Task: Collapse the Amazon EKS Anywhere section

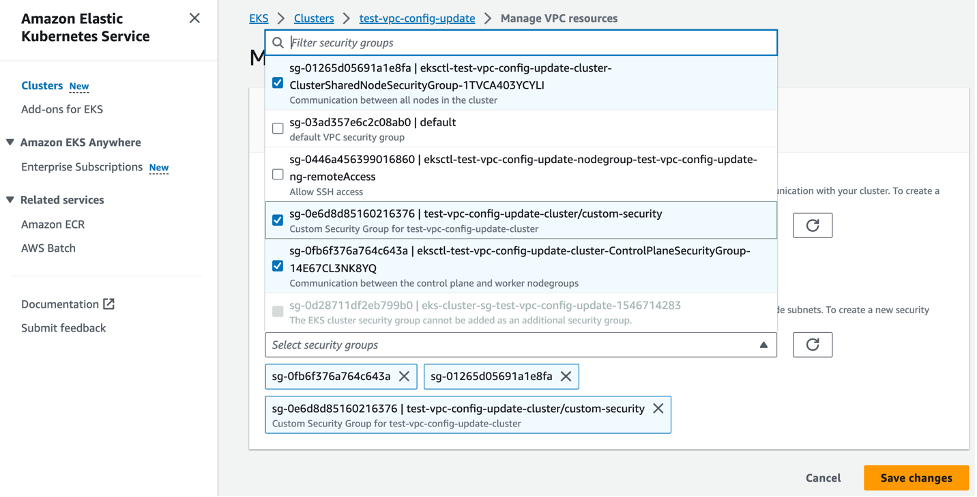Action: click(x=10, y=142)
